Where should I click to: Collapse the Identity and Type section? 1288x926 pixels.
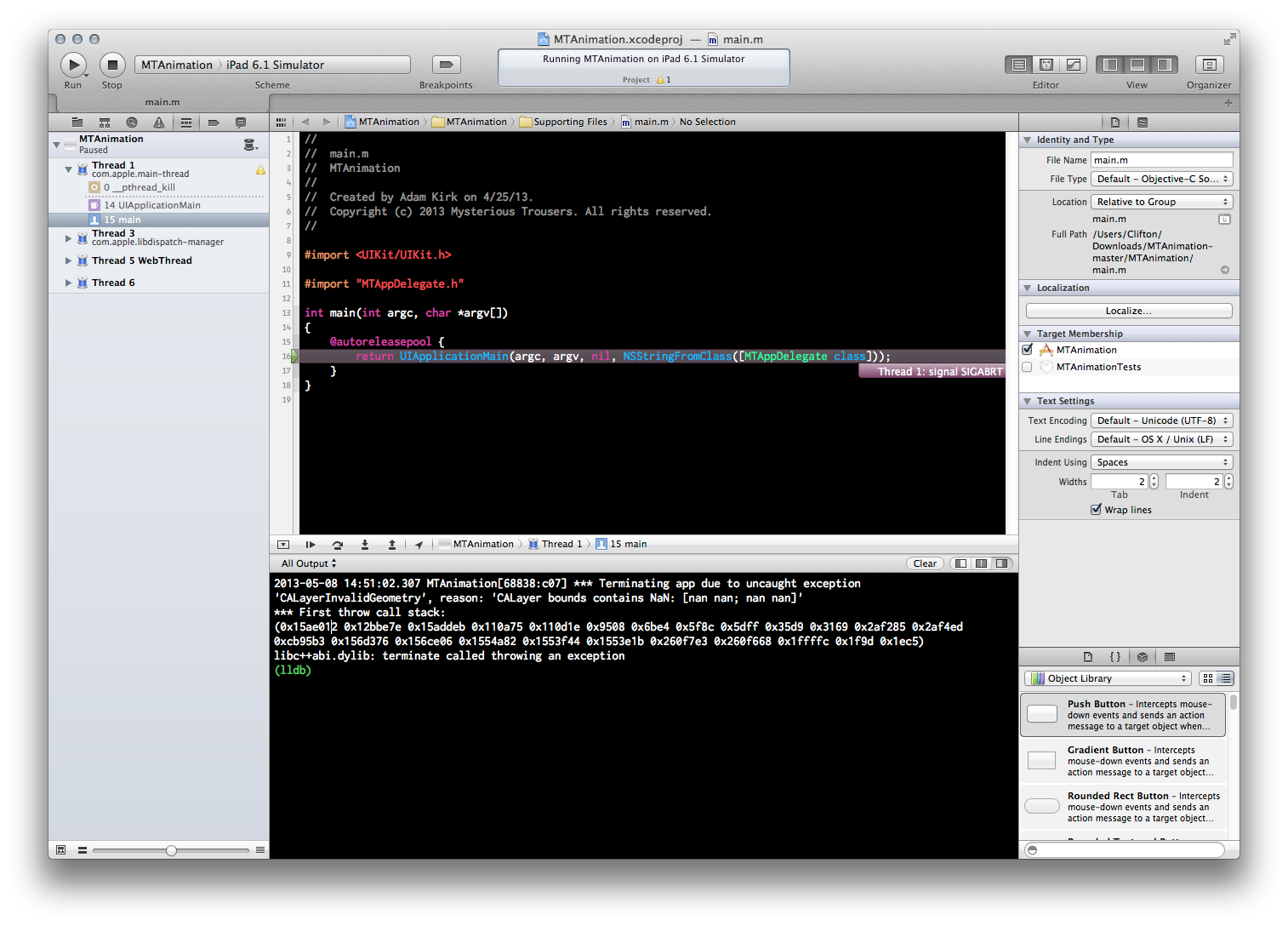point(1028,140)
